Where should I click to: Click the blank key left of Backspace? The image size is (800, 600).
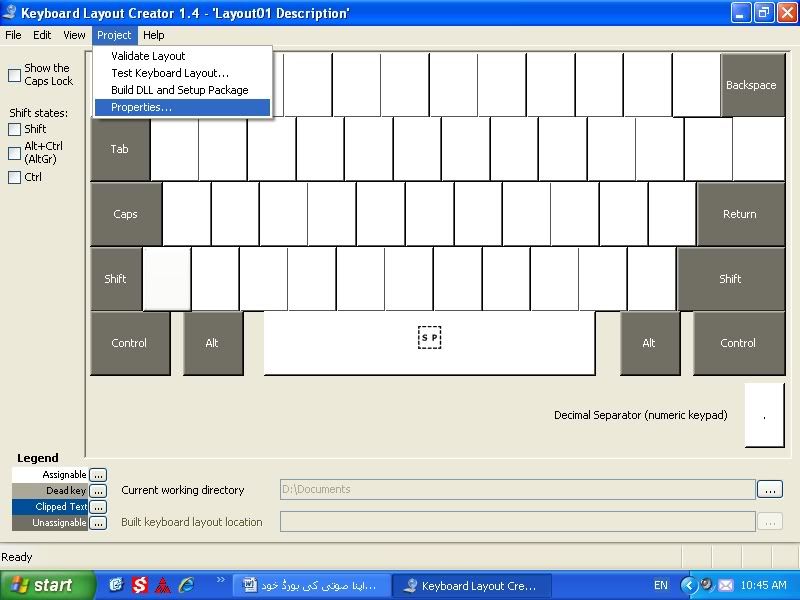pos(696,85)
